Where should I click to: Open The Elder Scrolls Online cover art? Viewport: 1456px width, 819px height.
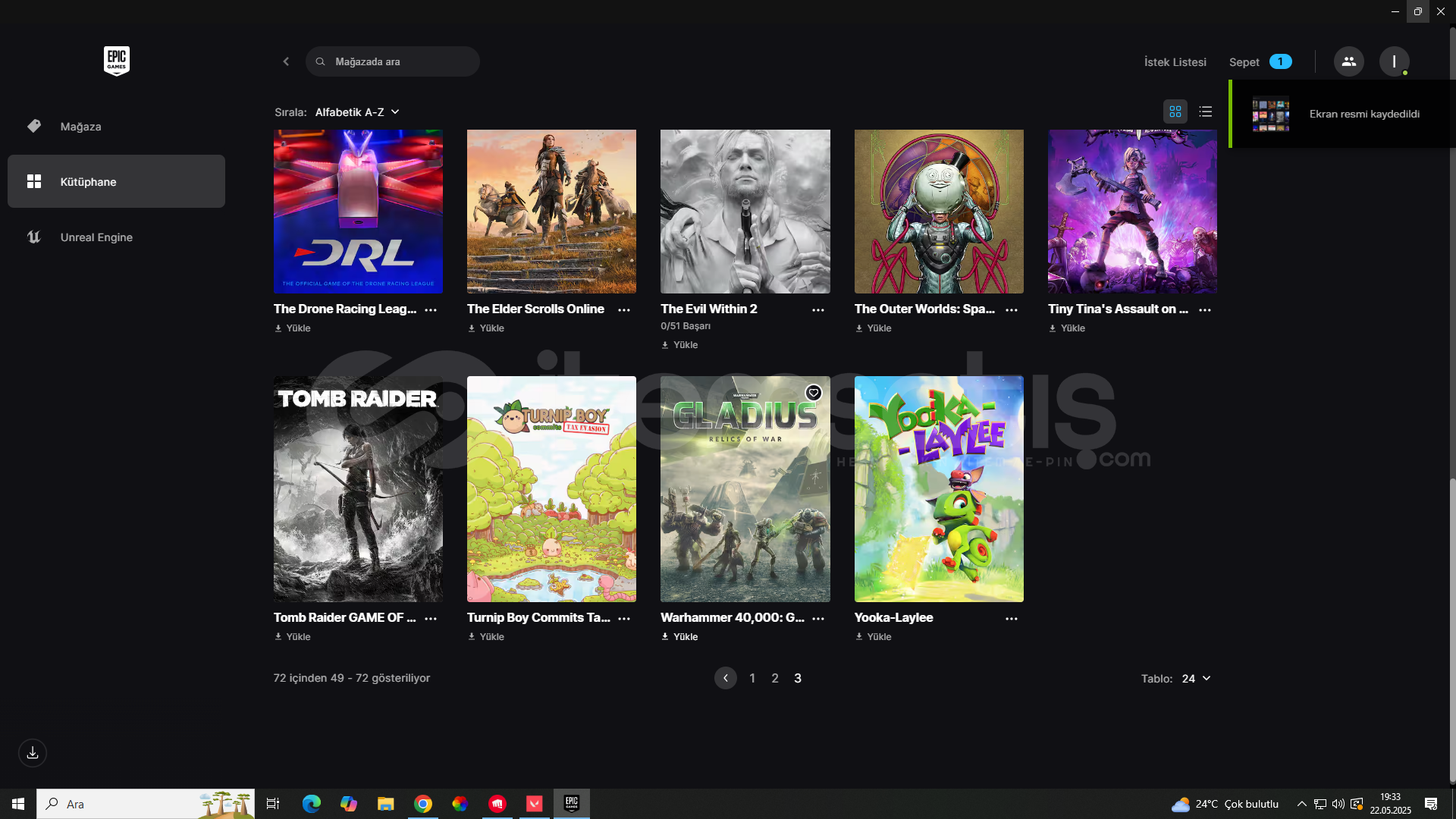[x=551, y=212]
